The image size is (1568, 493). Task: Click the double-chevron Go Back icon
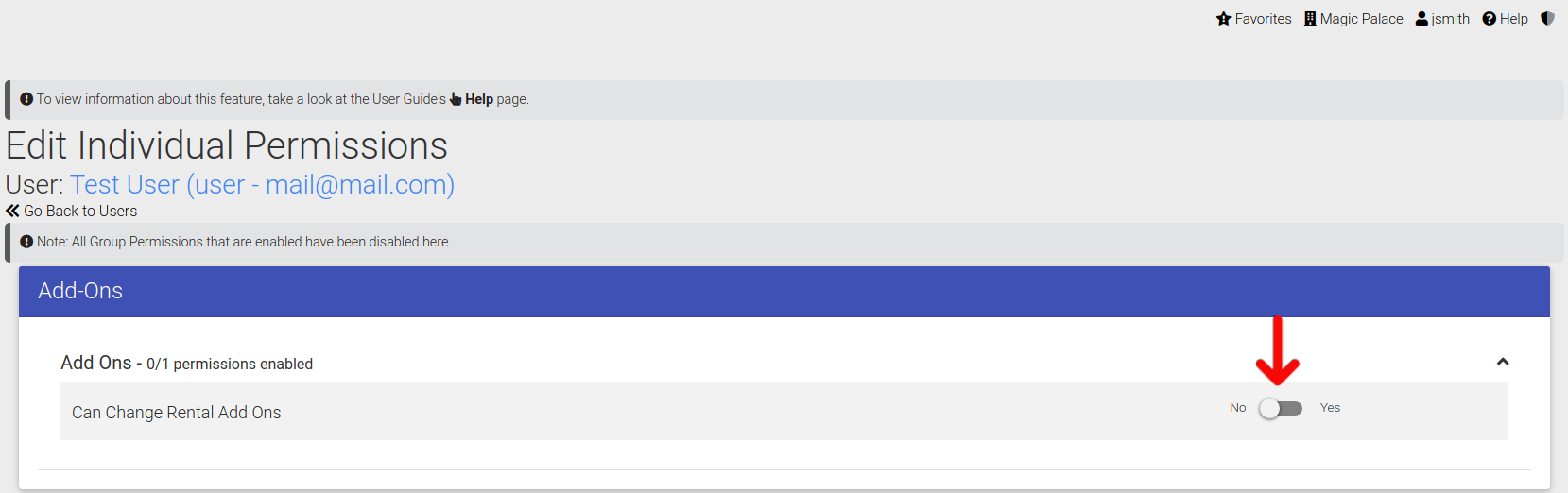tap(12, 211)
